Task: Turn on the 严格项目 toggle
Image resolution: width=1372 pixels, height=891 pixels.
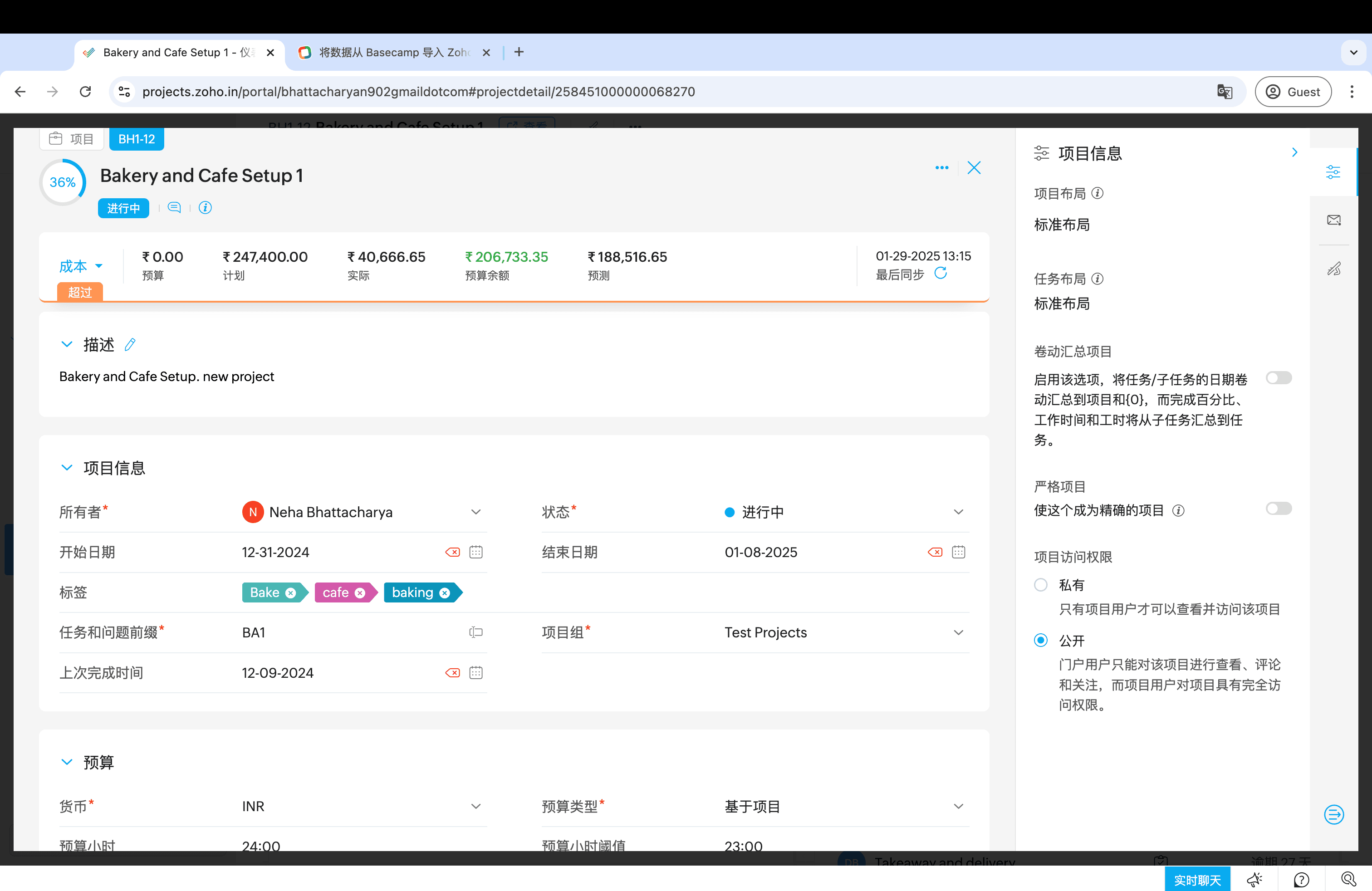Action: pos(1278,508)
